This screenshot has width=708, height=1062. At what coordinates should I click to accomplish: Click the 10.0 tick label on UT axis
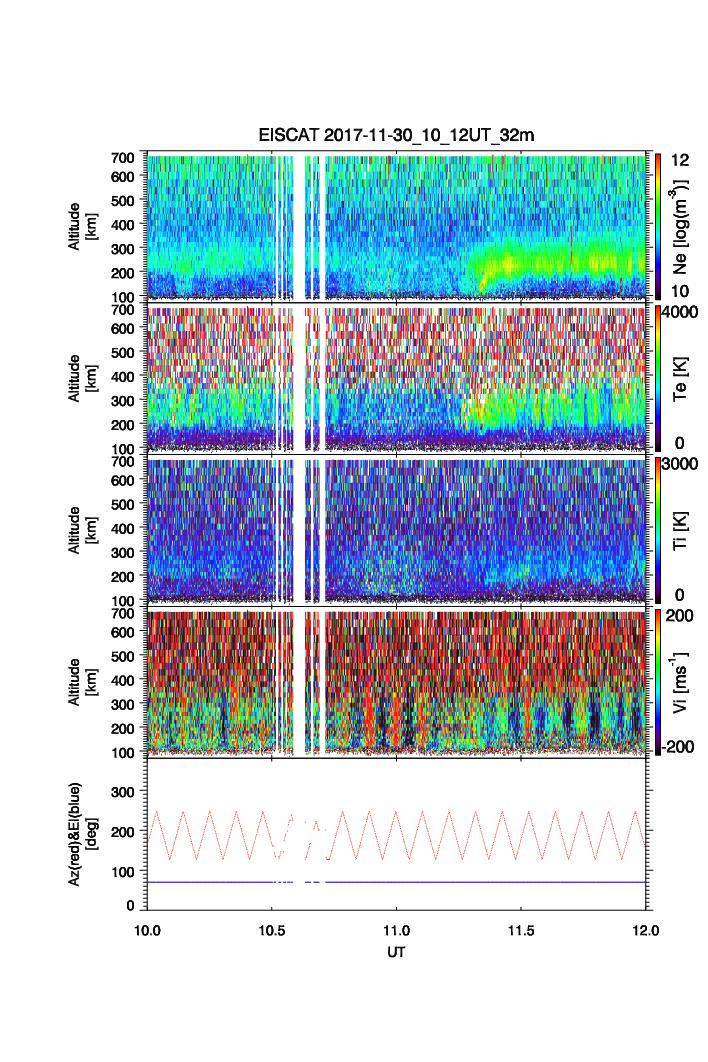click(x=148, y=929)
